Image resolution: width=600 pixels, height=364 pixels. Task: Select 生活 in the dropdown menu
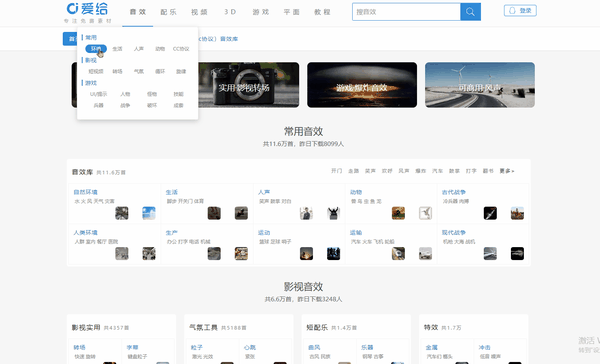(x=117, y=49)
